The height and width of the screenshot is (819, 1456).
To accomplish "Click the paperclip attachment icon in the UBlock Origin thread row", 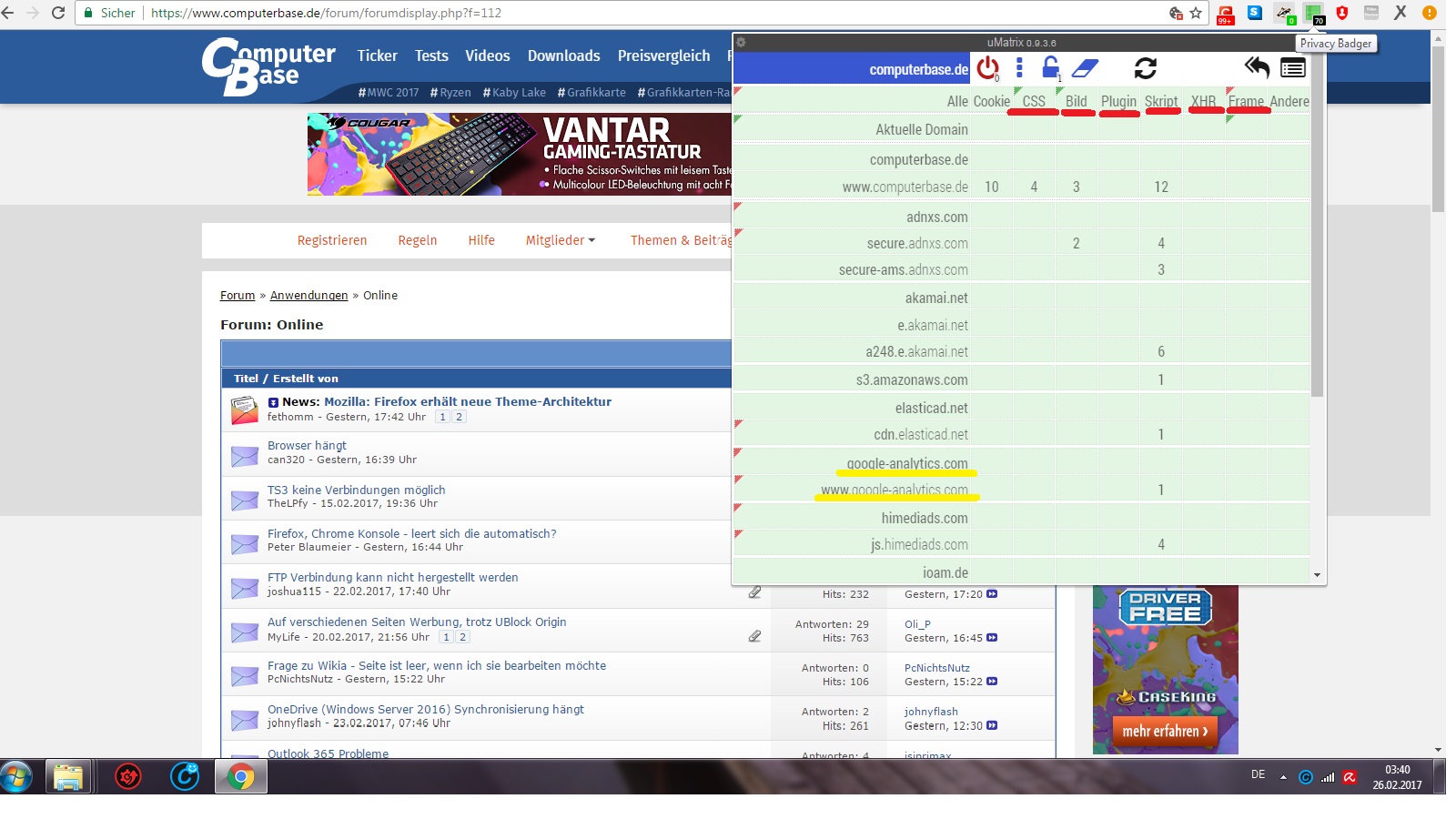I will click(x=754, y=636).
